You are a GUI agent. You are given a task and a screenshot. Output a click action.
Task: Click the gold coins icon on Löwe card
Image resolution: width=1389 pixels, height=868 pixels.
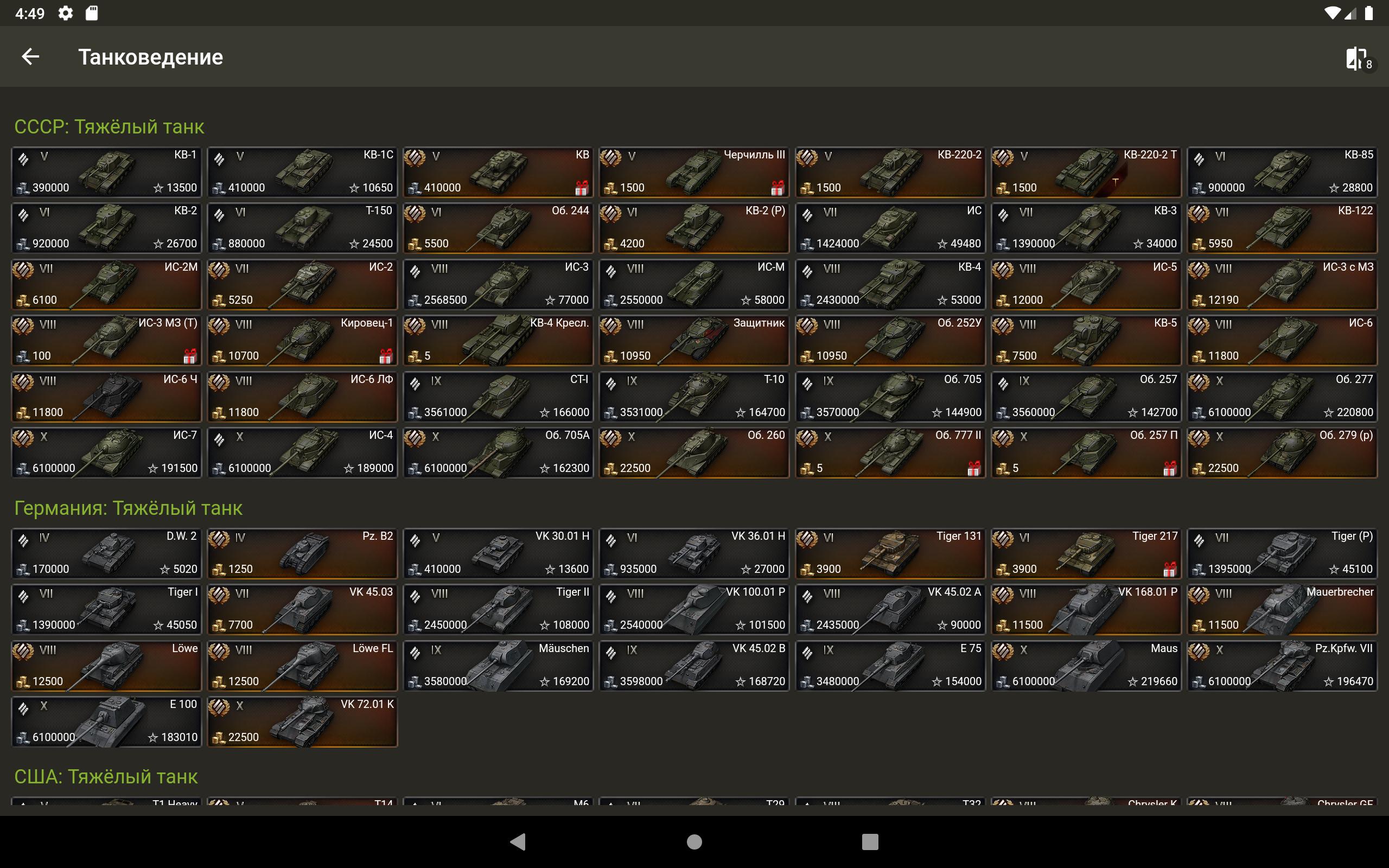pos(22,681)
